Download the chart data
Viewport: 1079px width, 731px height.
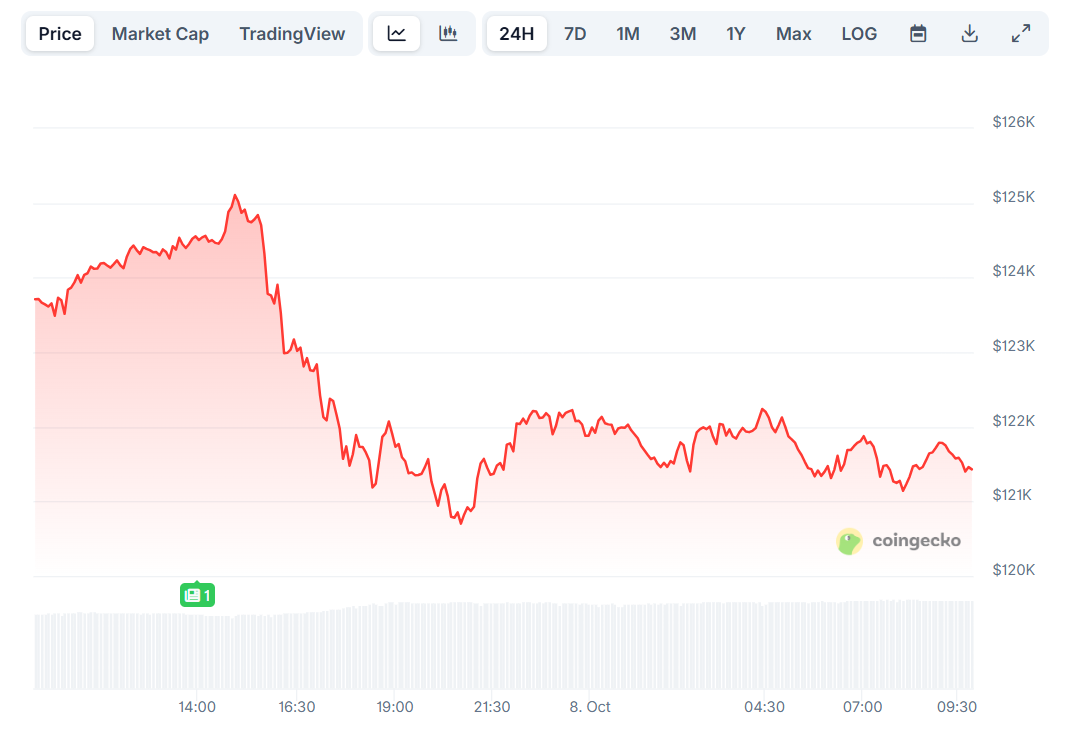click(969, 33)
